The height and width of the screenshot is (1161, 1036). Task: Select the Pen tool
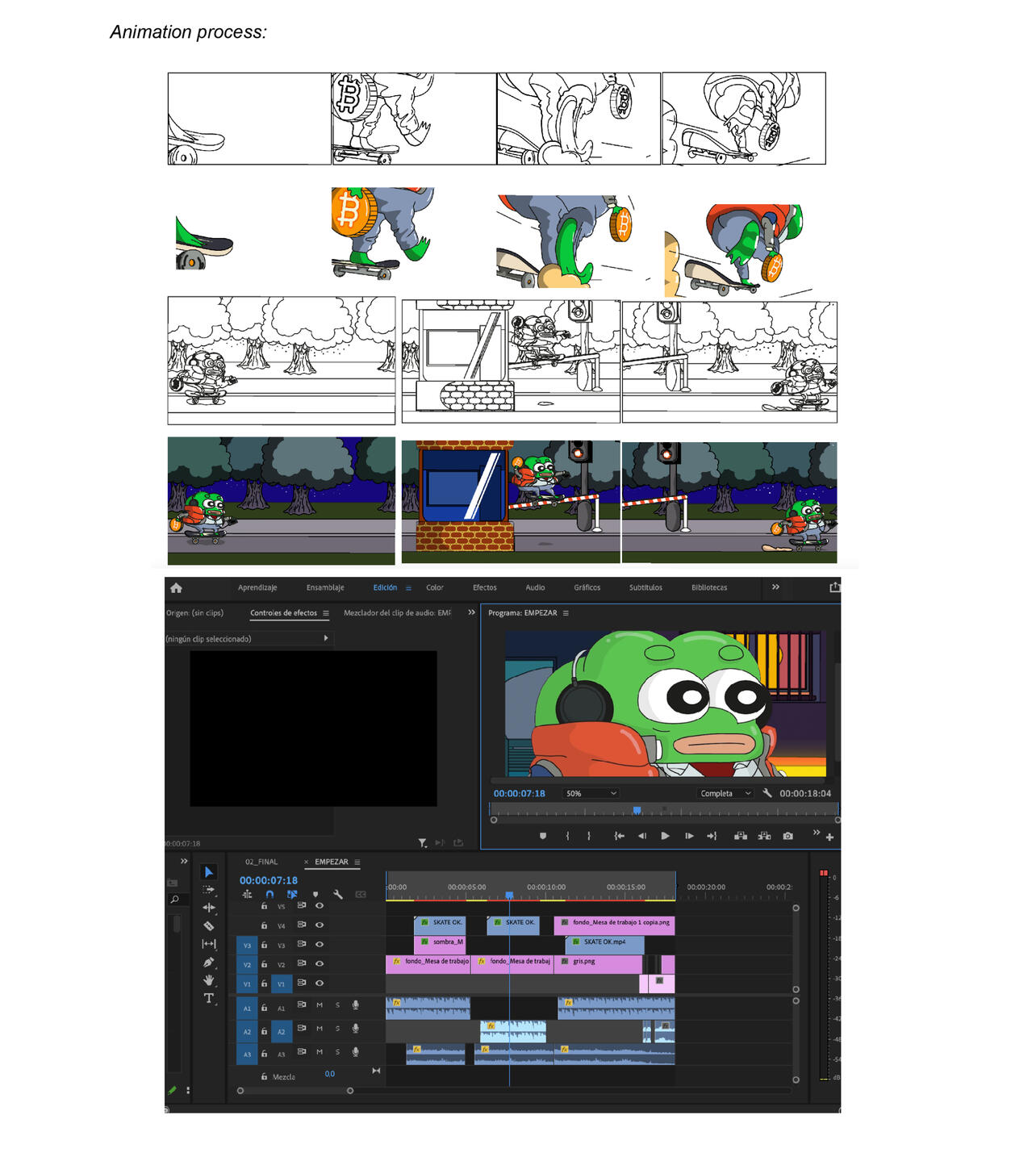pyautogui.click(x=208, y=963)
